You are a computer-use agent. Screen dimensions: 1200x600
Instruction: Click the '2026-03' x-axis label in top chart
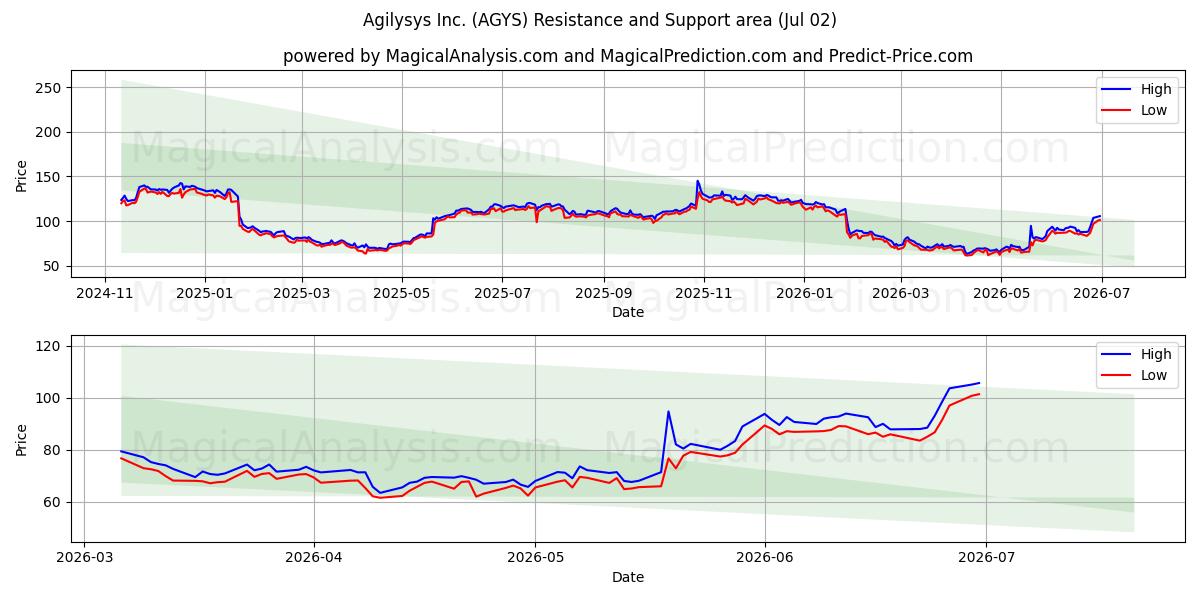pos(900,294)
